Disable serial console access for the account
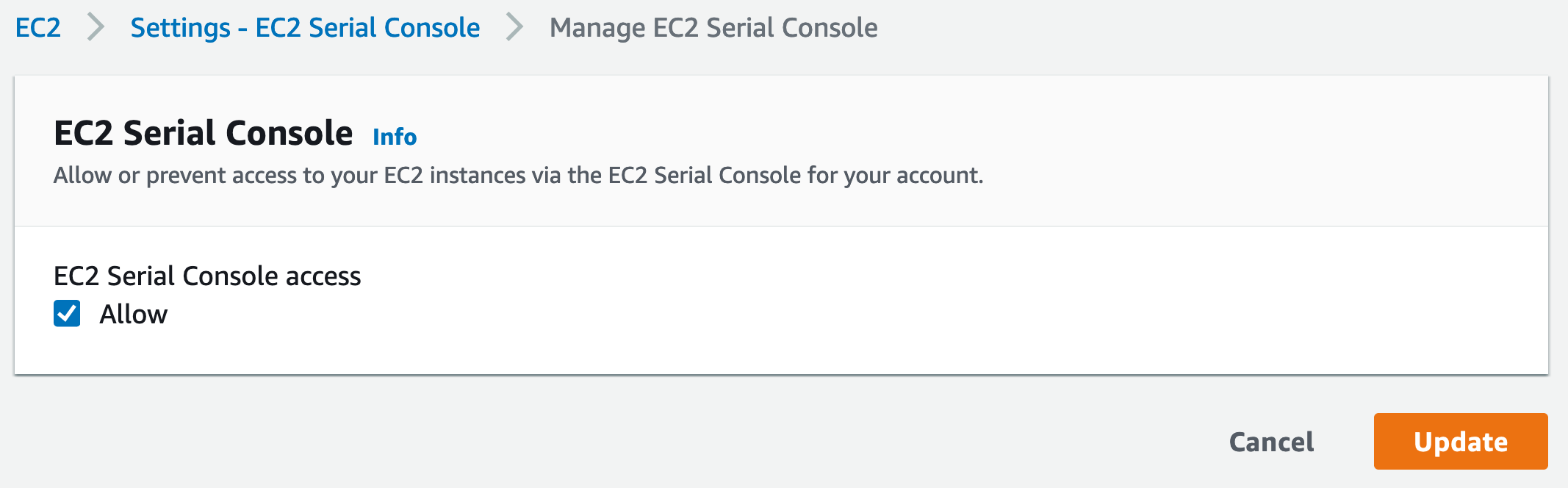 (x=67, y=314)
